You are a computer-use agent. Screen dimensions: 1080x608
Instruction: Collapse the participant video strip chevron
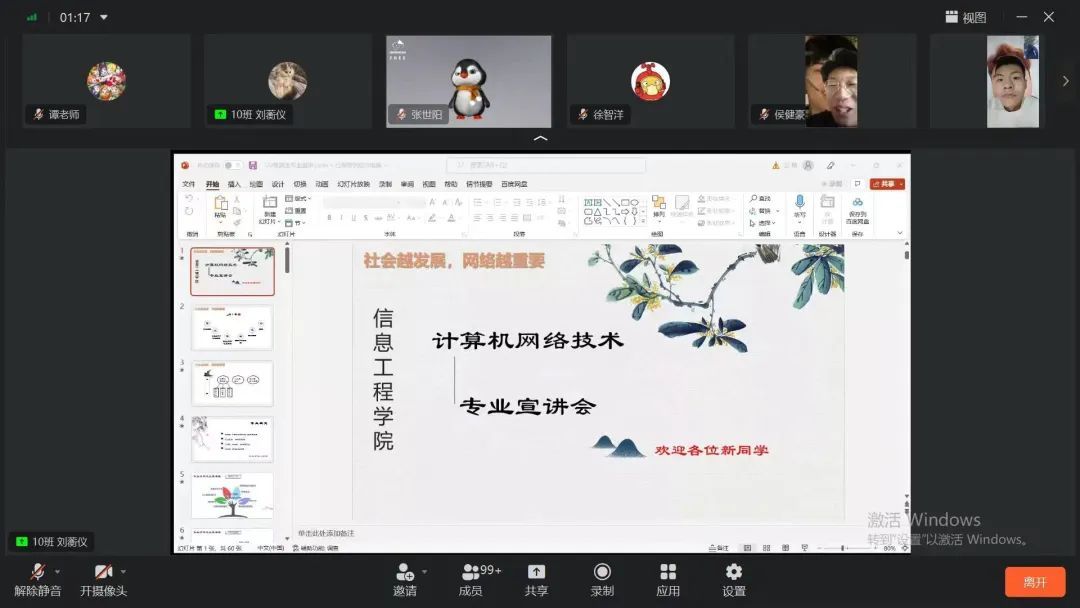point(540,138)
